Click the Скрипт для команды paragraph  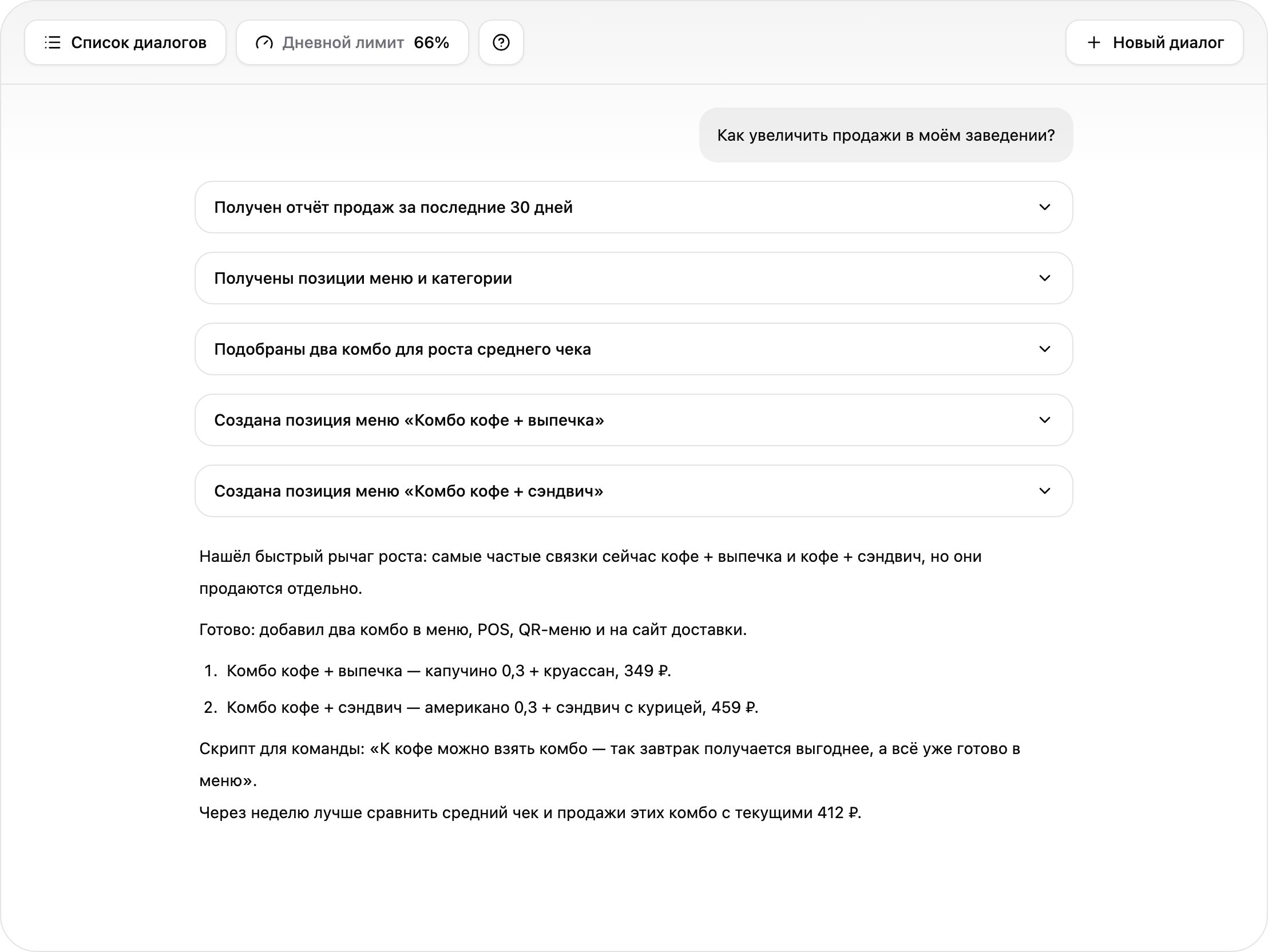click(x=609, y=764)
